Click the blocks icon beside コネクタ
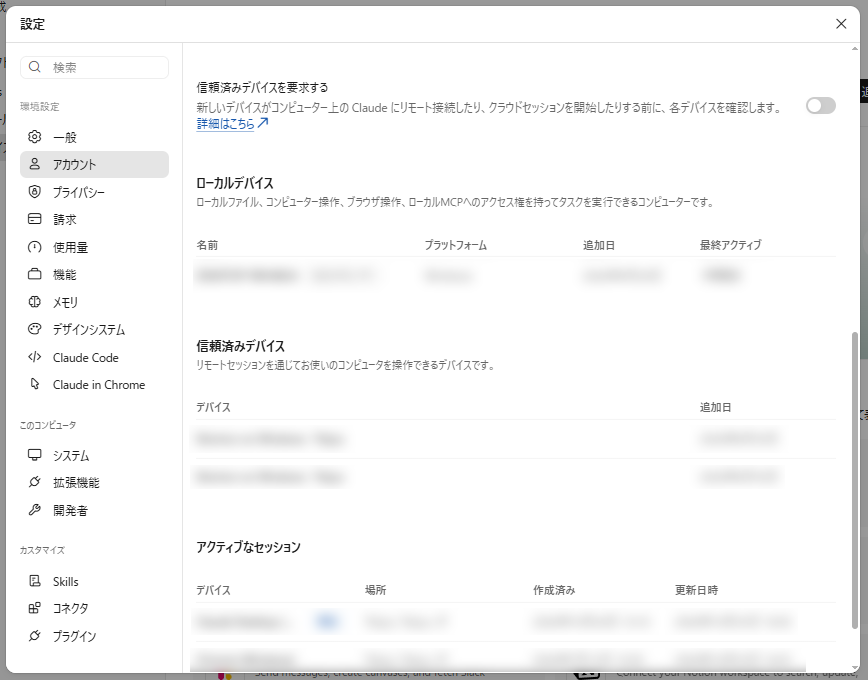 click(x=34, y=608)
